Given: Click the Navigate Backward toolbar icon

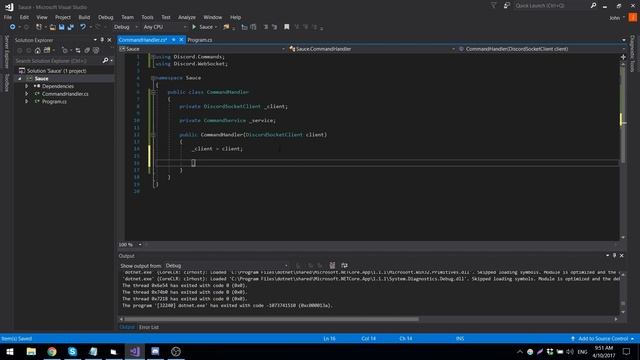Looking at the screenshot, I should click(12, 27).
